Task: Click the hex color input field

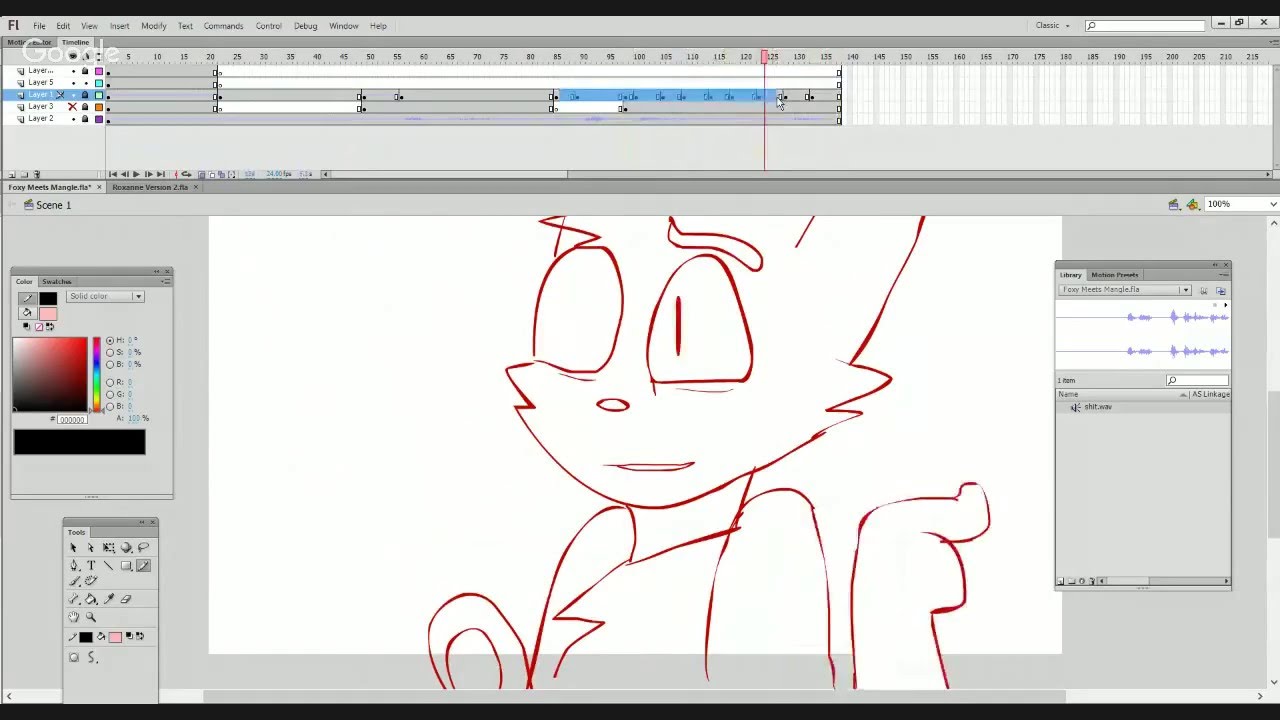Action: (72, 419)
